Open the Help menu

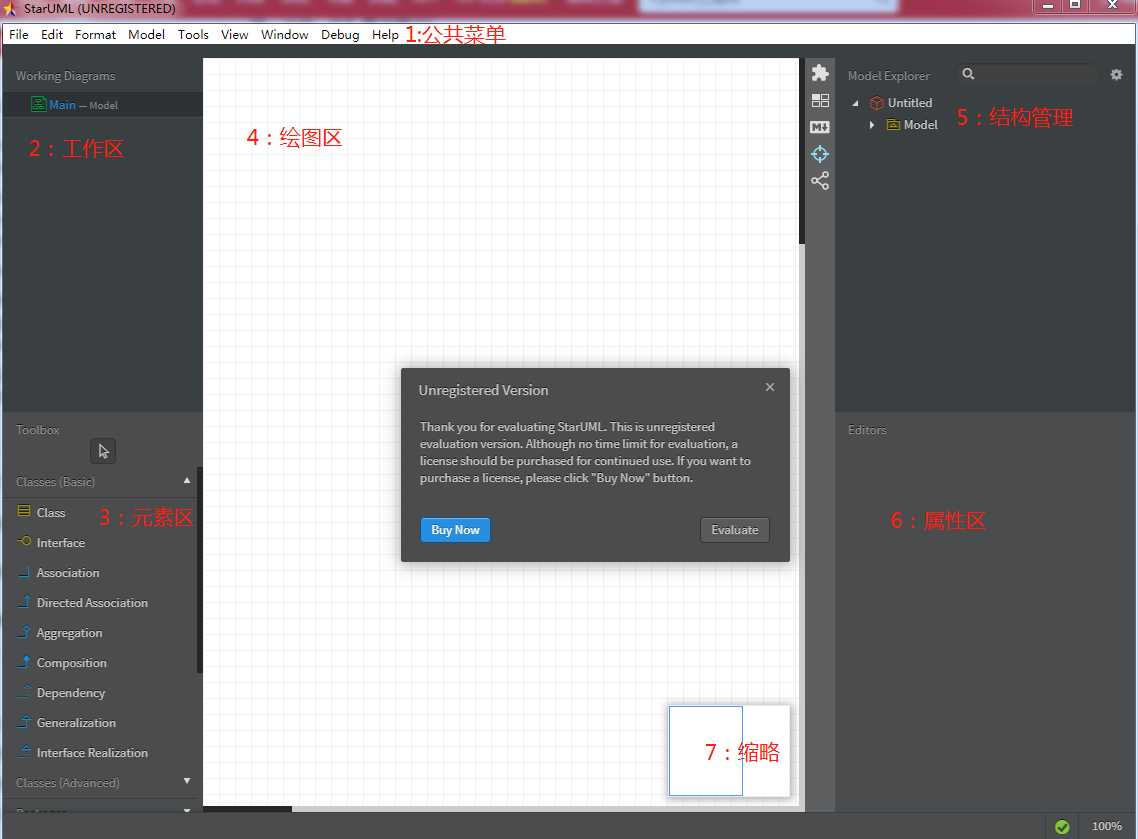tap(385, 34)
